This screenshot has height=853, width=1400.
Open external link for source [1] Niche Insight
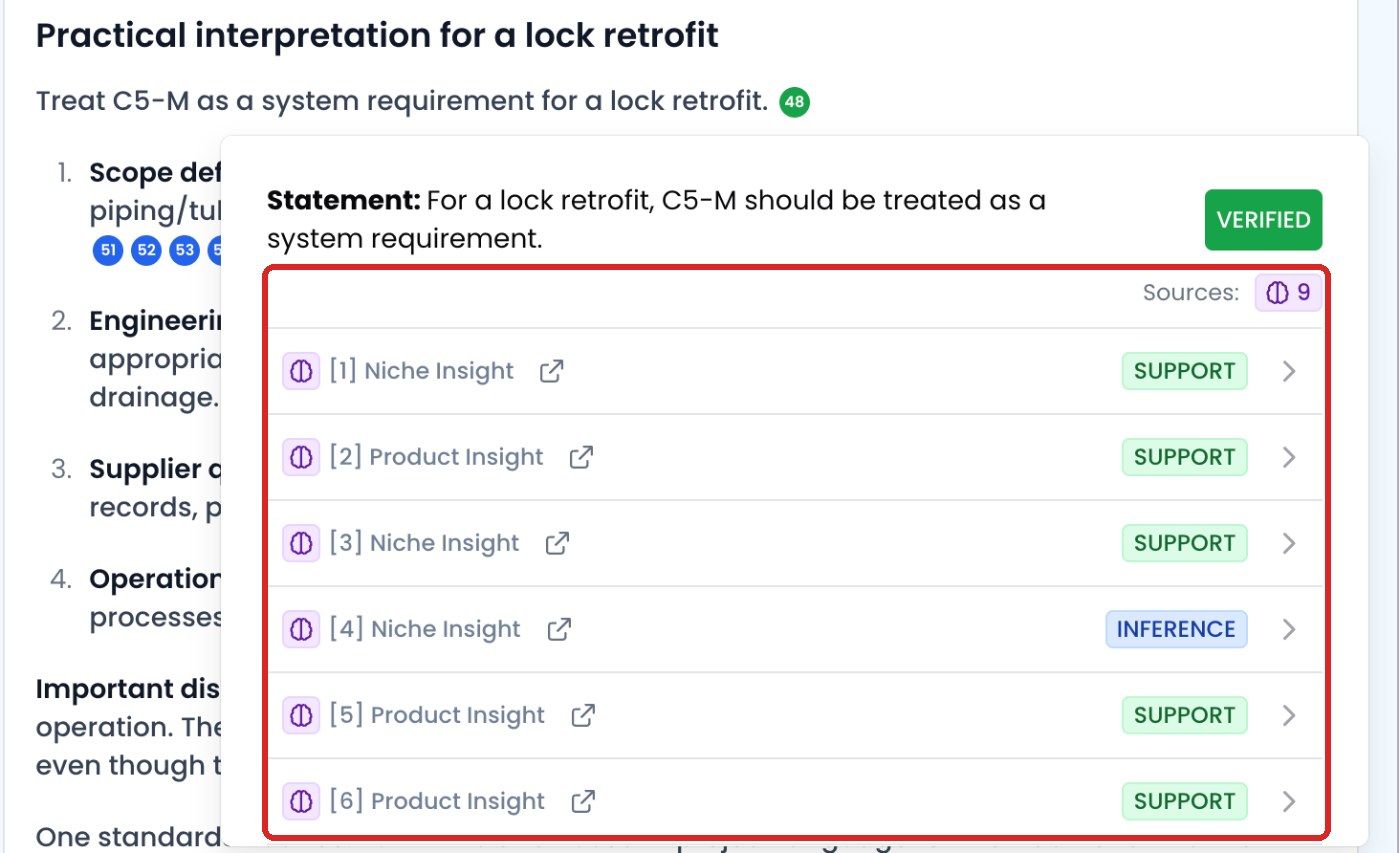pos(551,371)
